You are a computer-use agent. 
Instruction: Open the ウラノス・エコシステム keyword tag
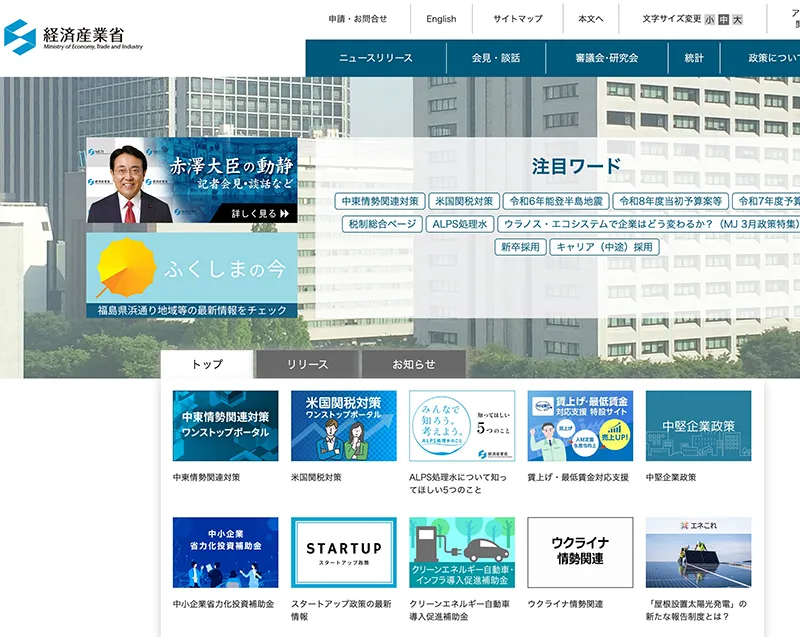coord(648,224)
